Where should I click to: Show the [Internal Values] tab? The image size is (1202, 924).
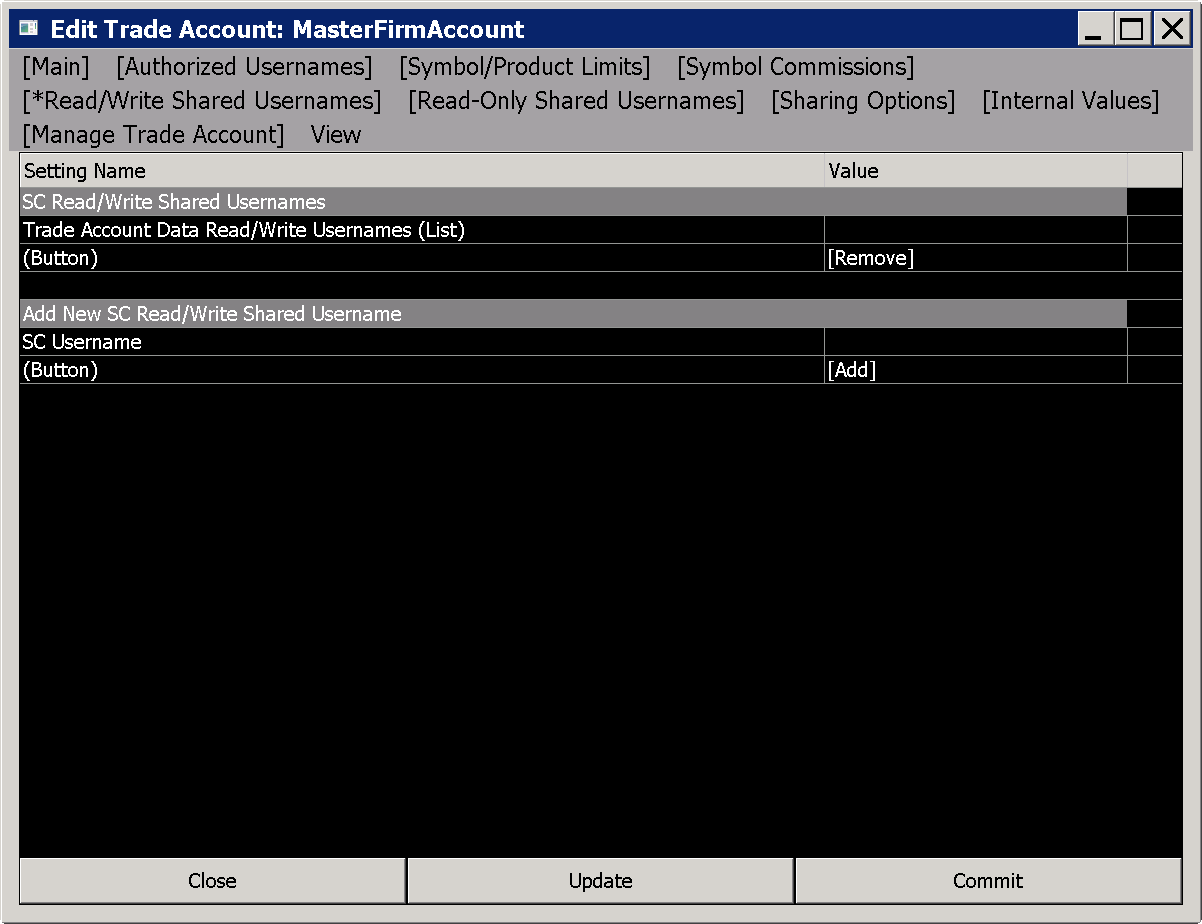point(1071,101)
